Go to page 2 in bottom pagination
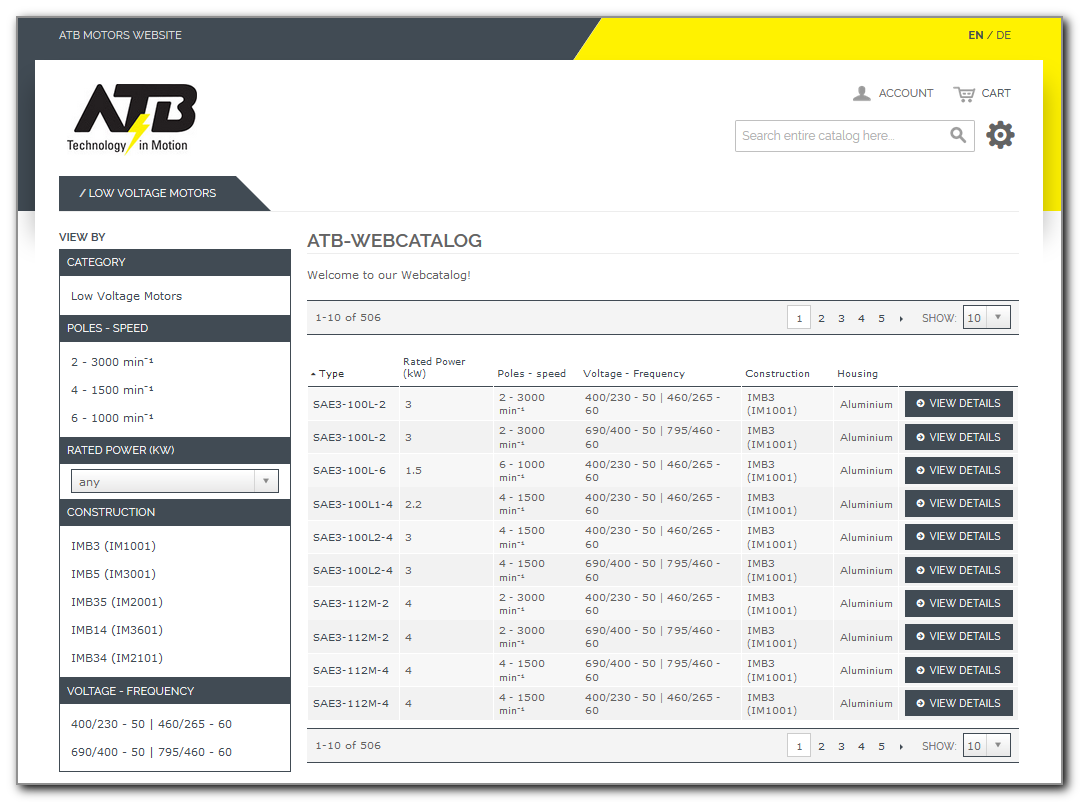This screenshot has height=802, width=1080. [821, 746]
